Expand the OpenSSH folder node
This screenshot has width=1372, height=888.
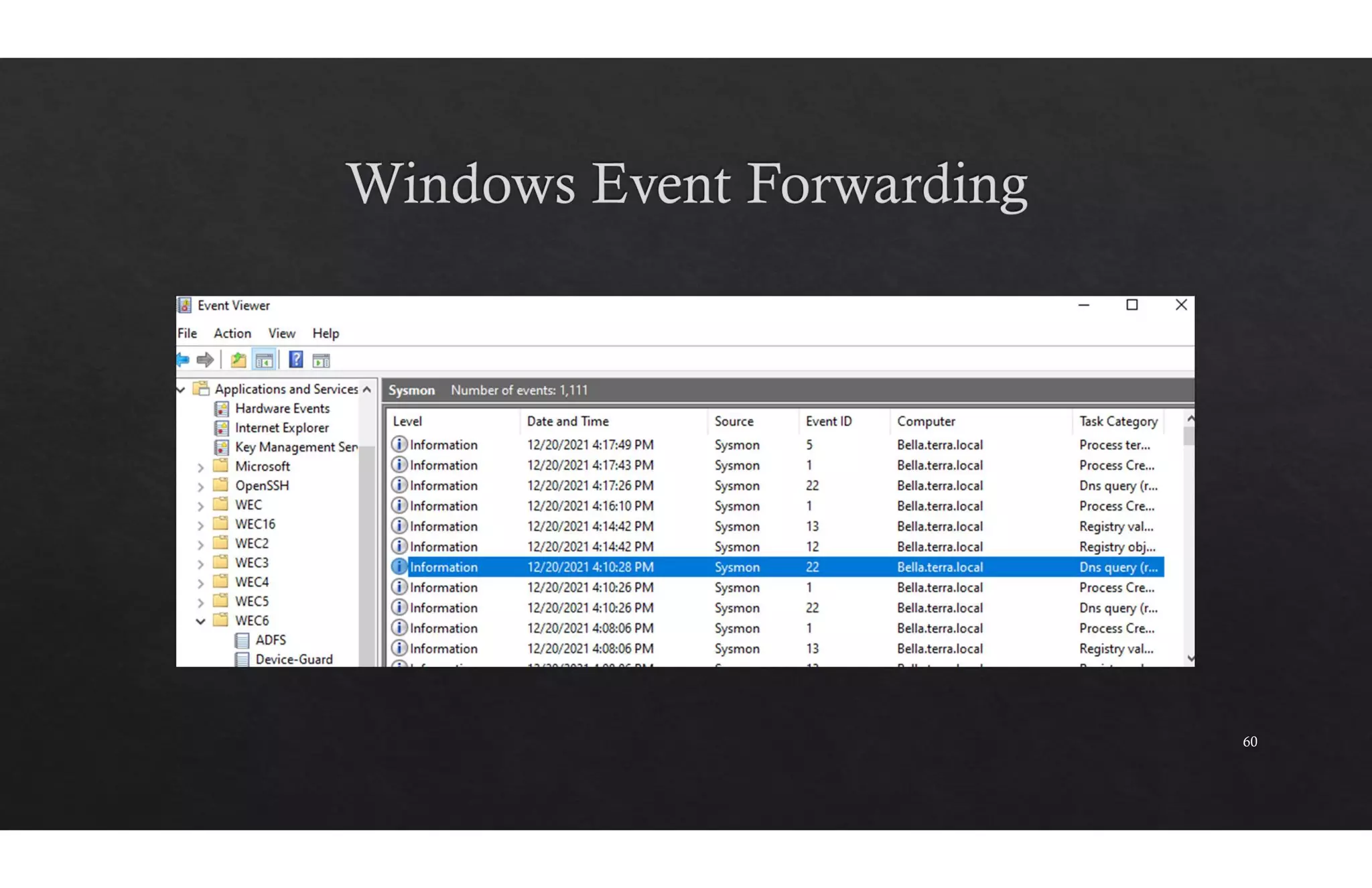(200, 487)
